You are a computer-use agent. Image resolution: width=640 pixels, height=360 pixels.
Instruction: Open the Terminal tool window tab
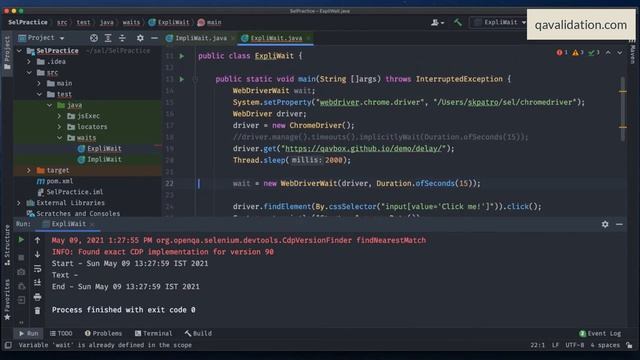click(x=153, y=333)
